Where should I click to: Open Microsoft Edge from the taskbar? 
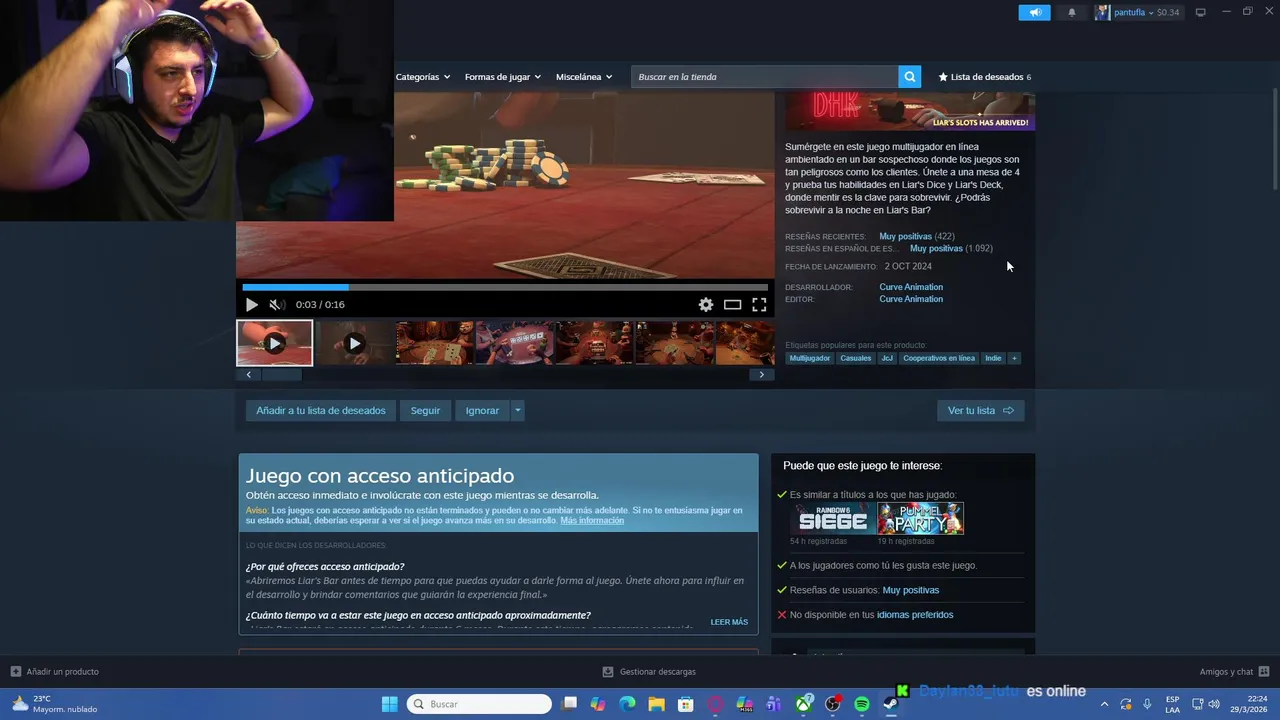(627, 704)
